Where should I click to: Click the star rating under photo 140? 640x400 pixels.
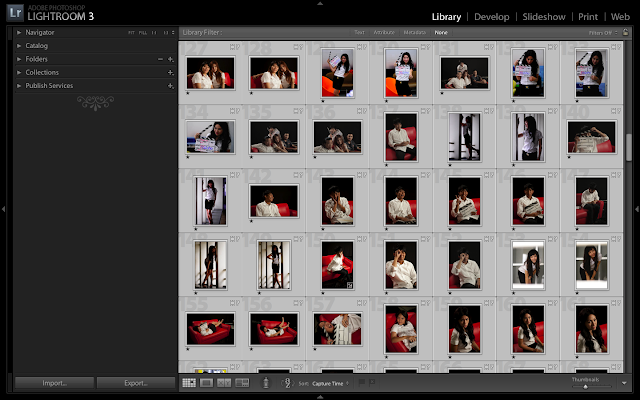pyautogui.click(x=569, y=157)
